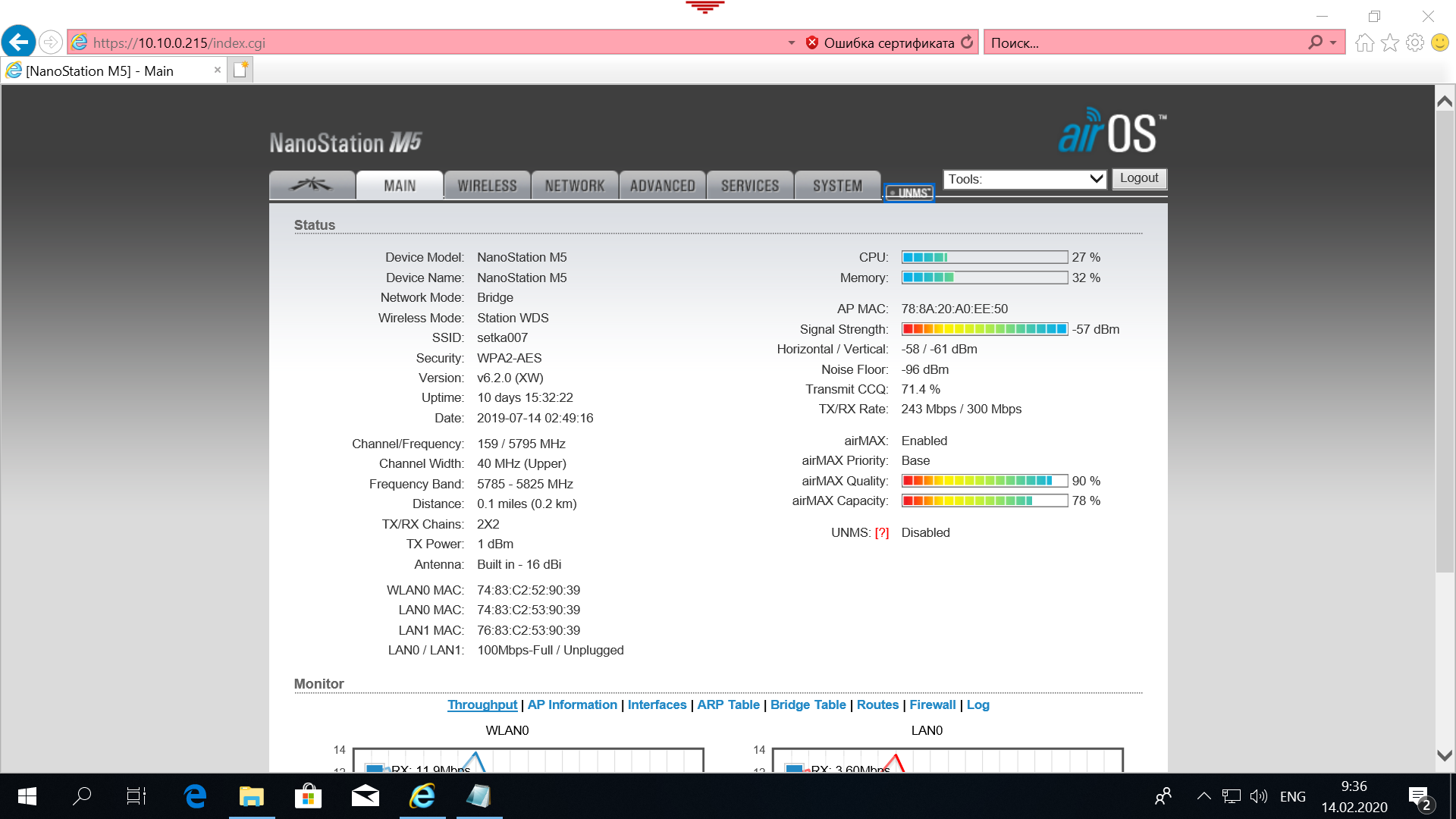Open the Firewall link
The image size is (1456, 819).
pyautogui.click(x=932, y=704)
